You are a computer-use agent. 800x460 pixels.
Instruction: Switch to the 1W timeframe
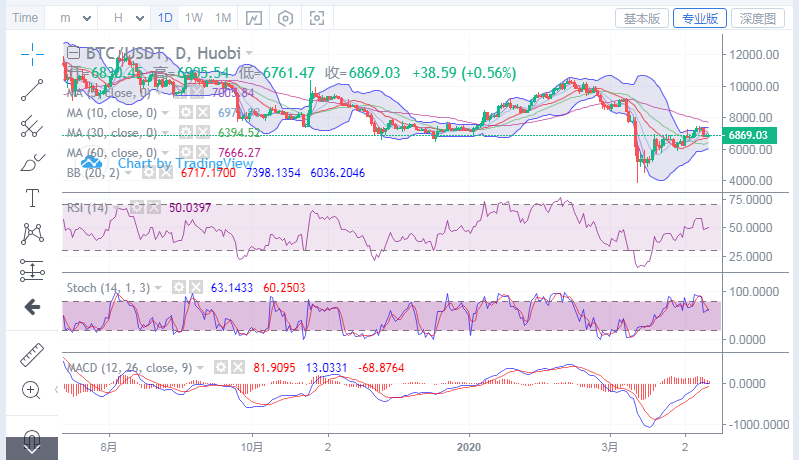(194, 18)
